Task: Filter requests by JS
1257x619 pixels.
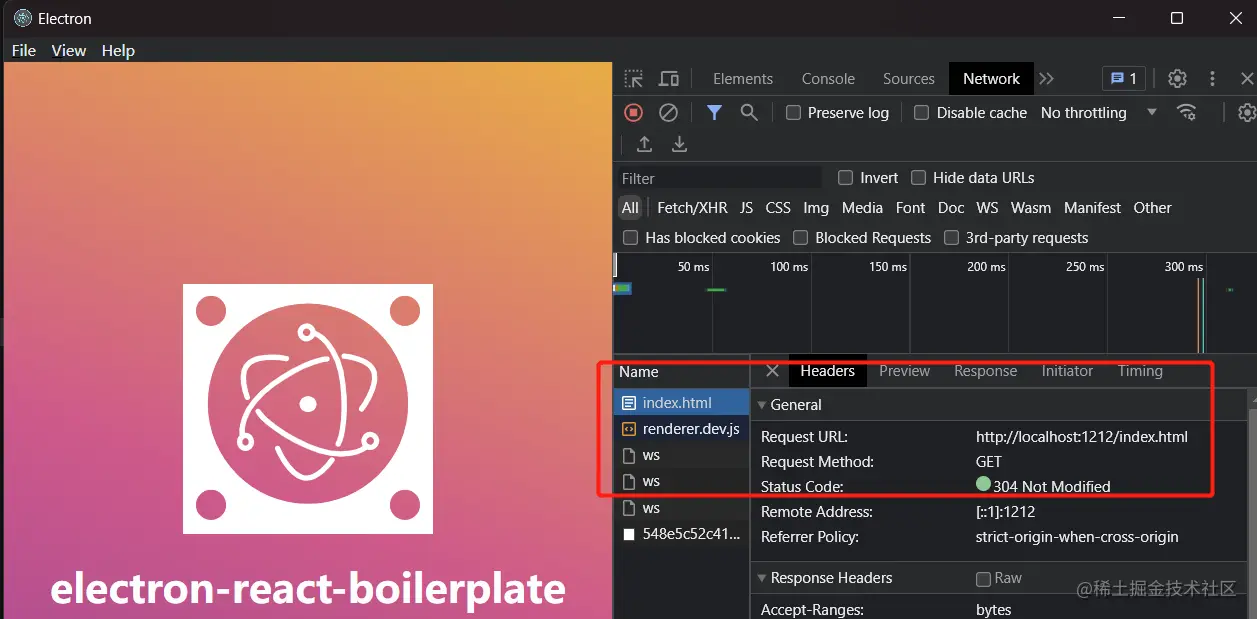Action: click(747, 208)
